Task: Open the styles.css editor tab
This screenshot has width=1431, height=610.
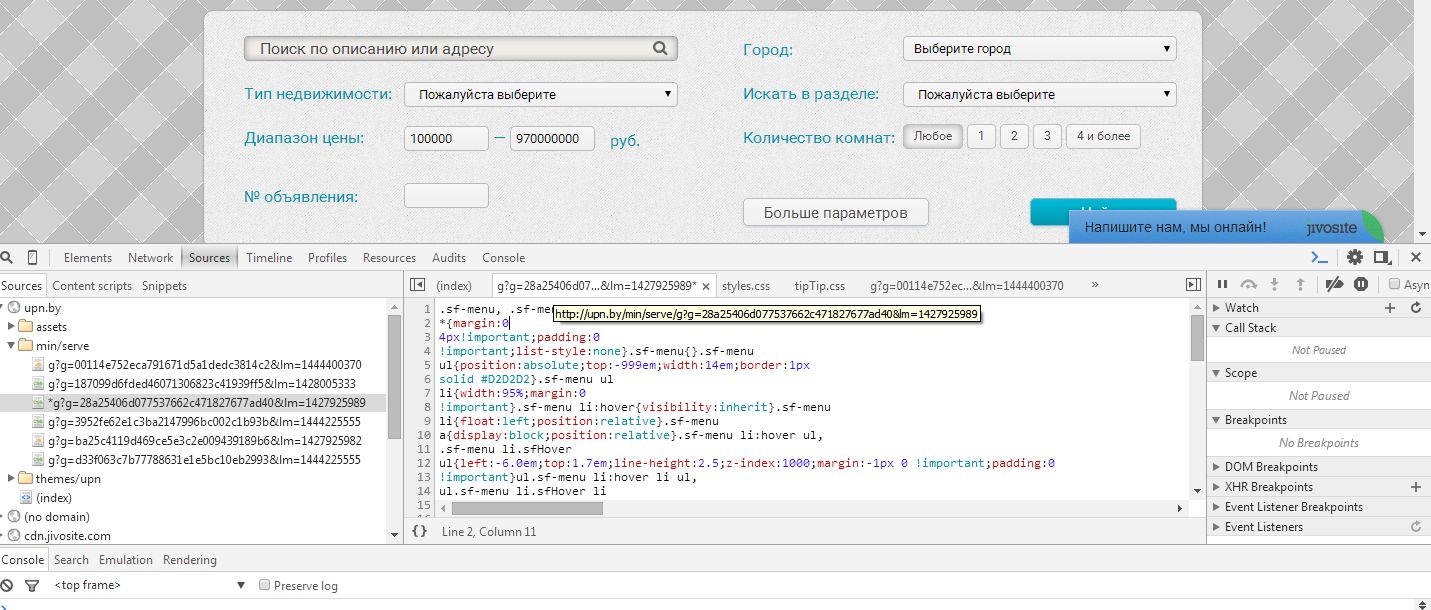Action: [x=745, y=285]
